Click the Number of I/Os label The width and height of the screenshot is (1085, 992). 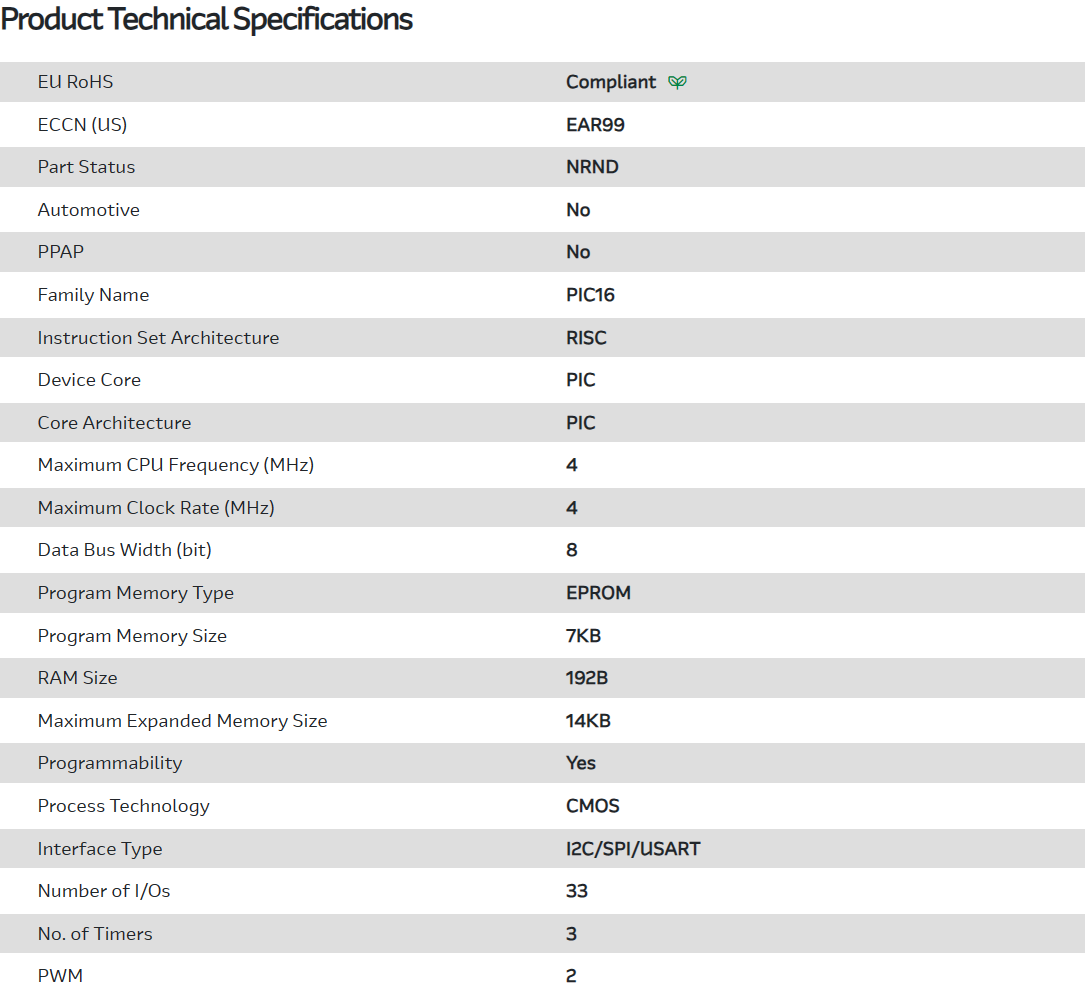(x=104, y=891)
